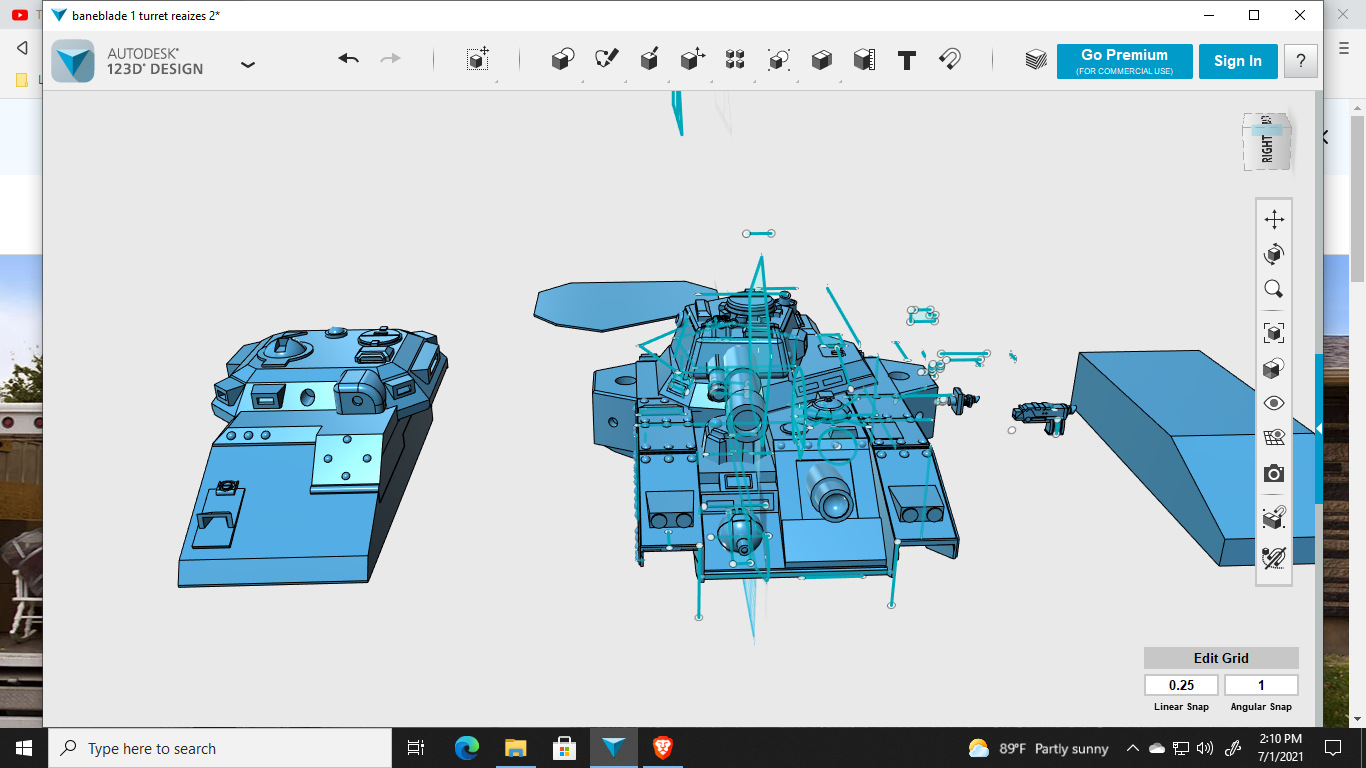Open Brave browser from taskbar

click(x=662, y=748)
